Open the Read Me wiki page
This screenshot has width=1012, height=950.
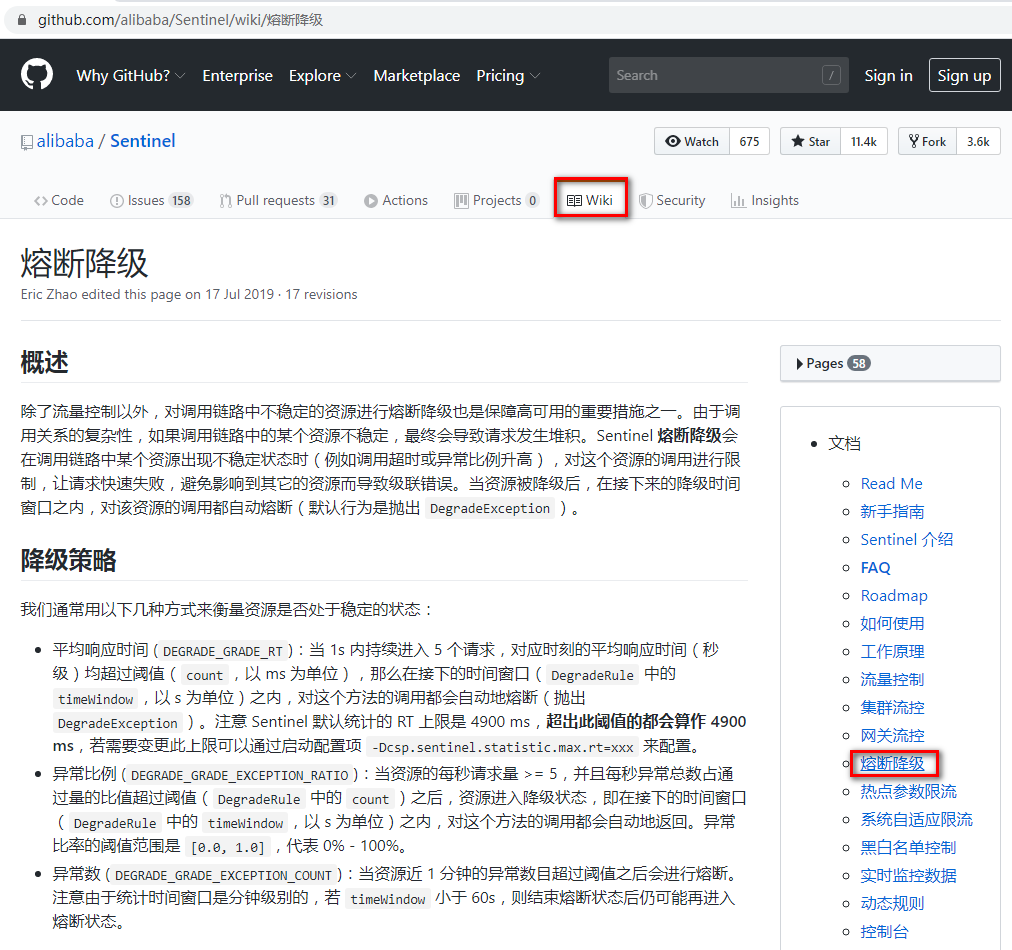tap(891, 483)
